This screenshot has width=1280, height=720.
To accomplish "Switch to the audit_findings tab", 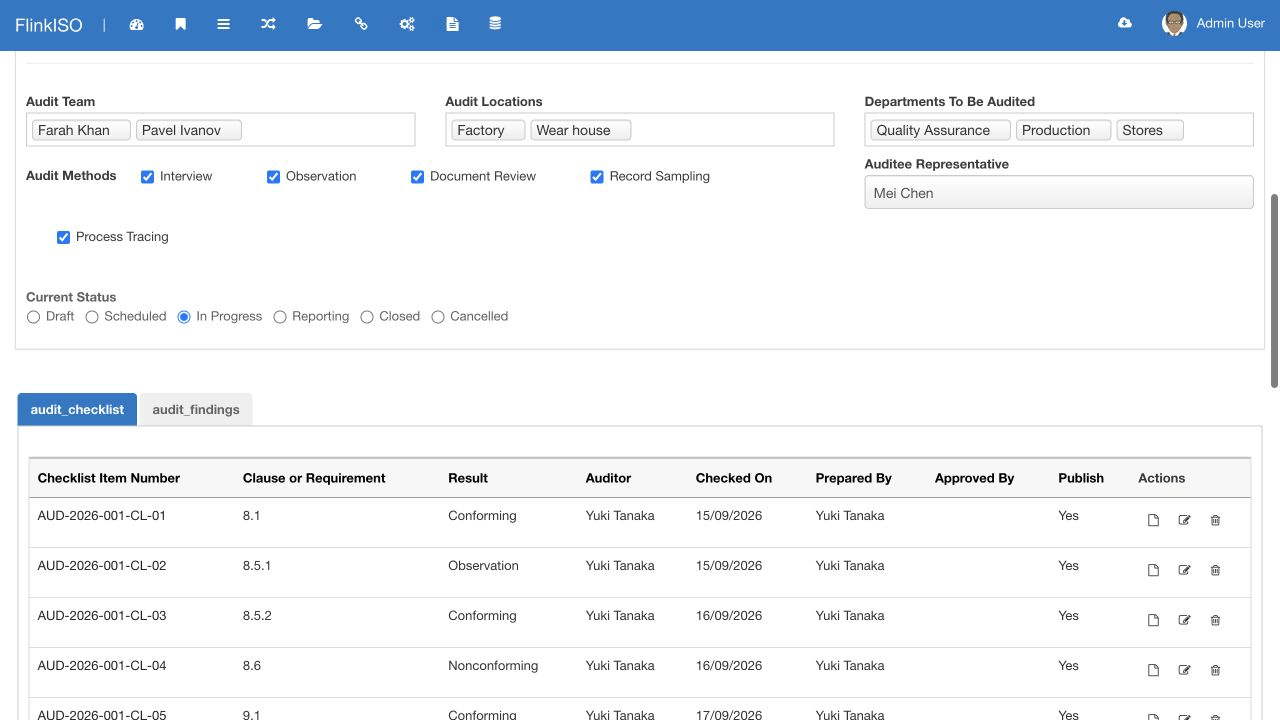I will 196,409.
